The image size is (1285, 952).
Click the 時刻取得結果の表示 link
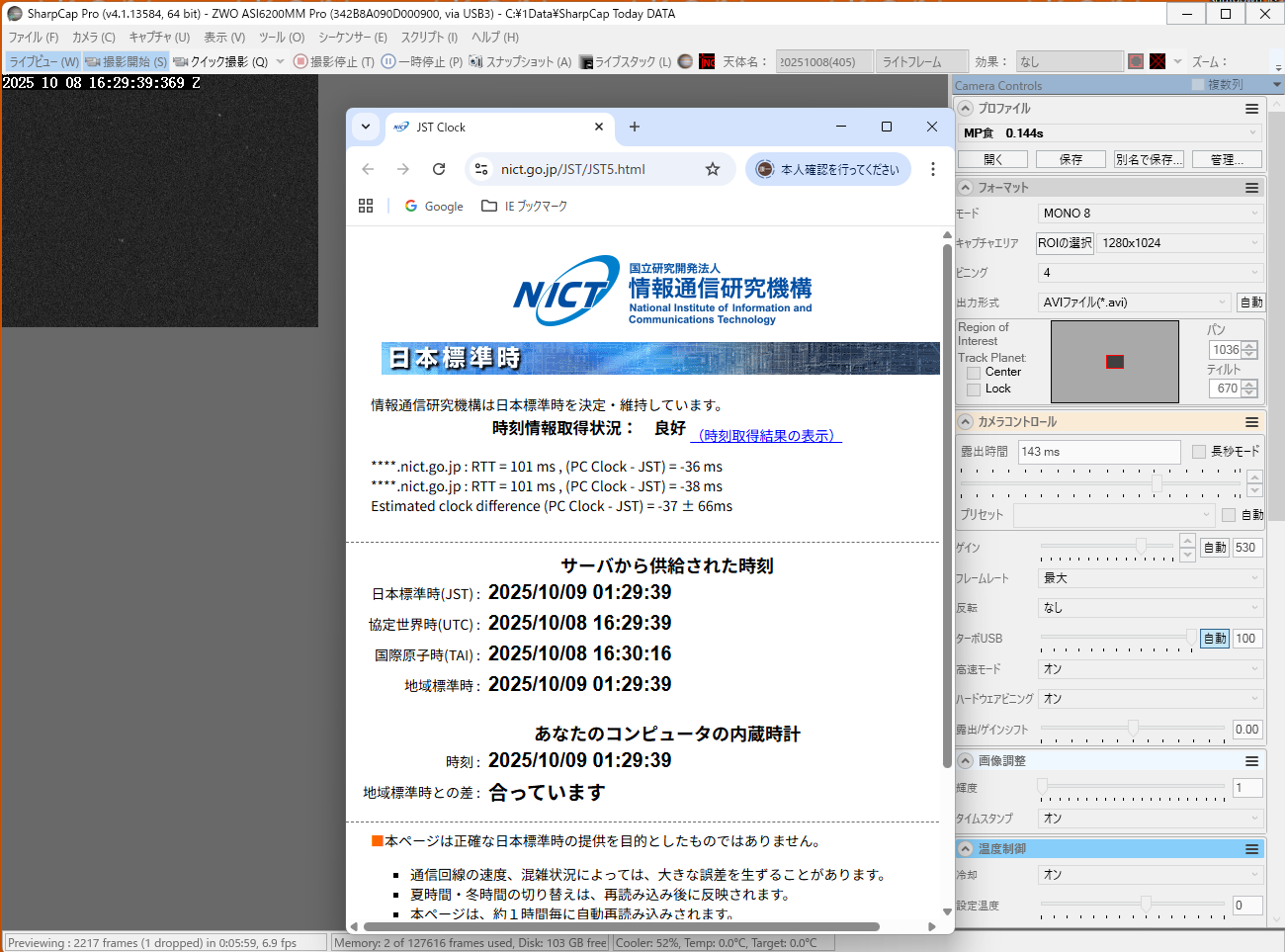point(766,436)
